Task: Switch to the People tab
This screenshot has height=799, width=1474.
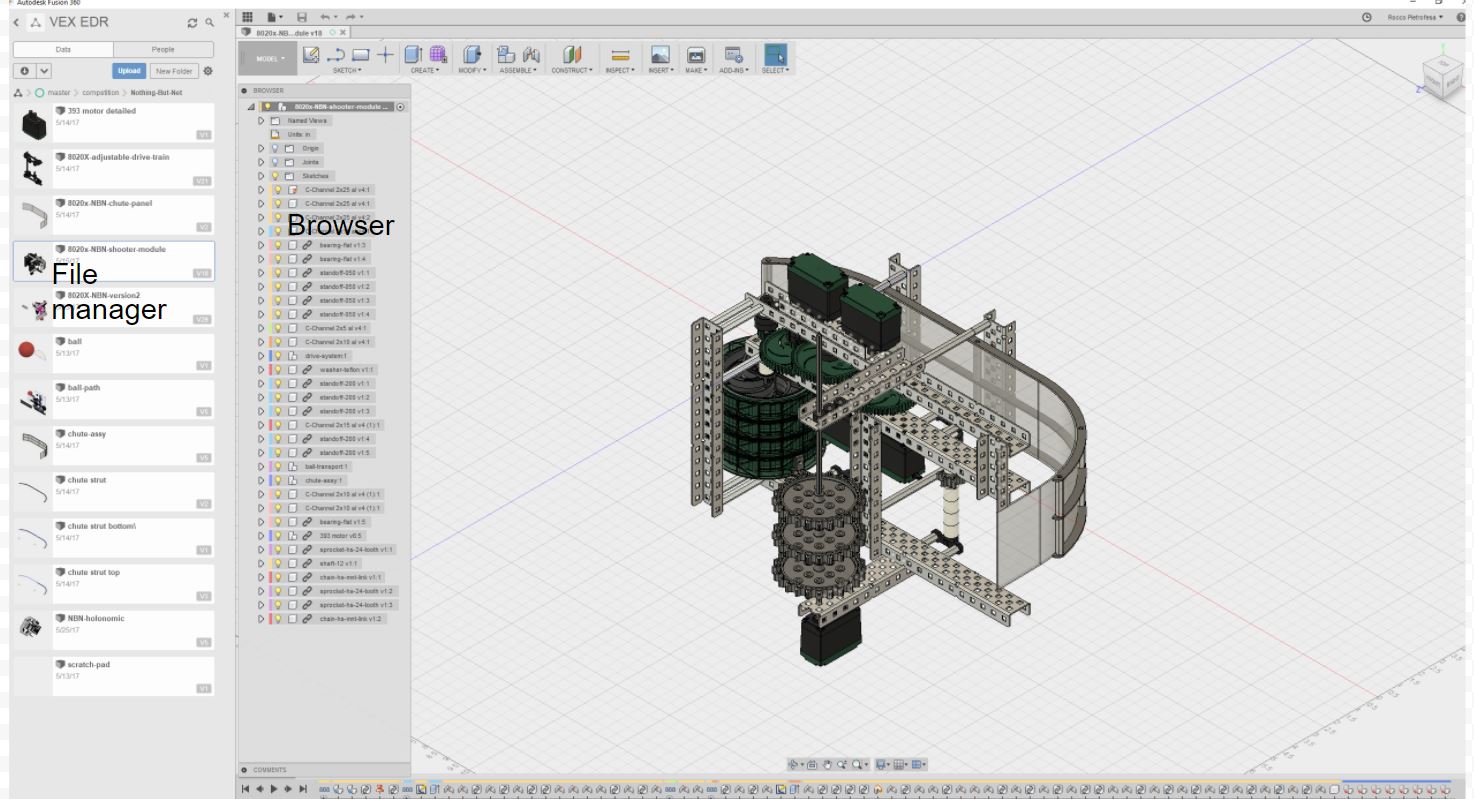Action: pos(163,49)
